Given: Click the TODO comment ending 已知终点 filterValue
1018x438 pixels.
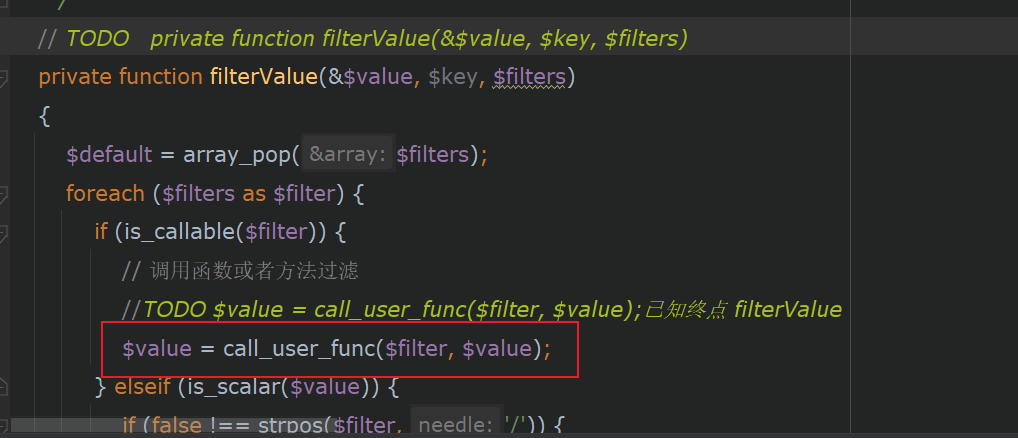Looking at the screenshot, I should [480, 310].
